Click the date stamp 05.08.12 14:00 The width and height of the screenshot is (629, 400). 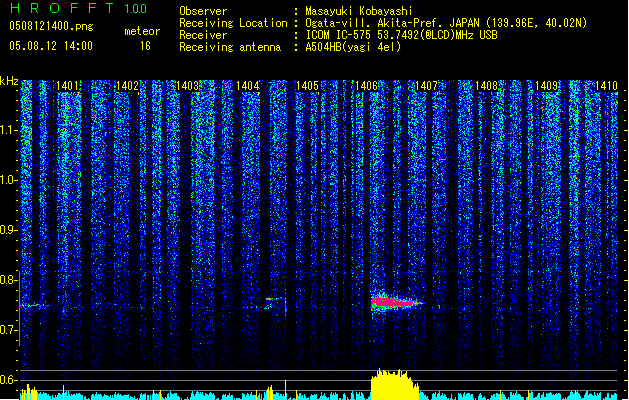pyautogui.click(x=51, y=46)
